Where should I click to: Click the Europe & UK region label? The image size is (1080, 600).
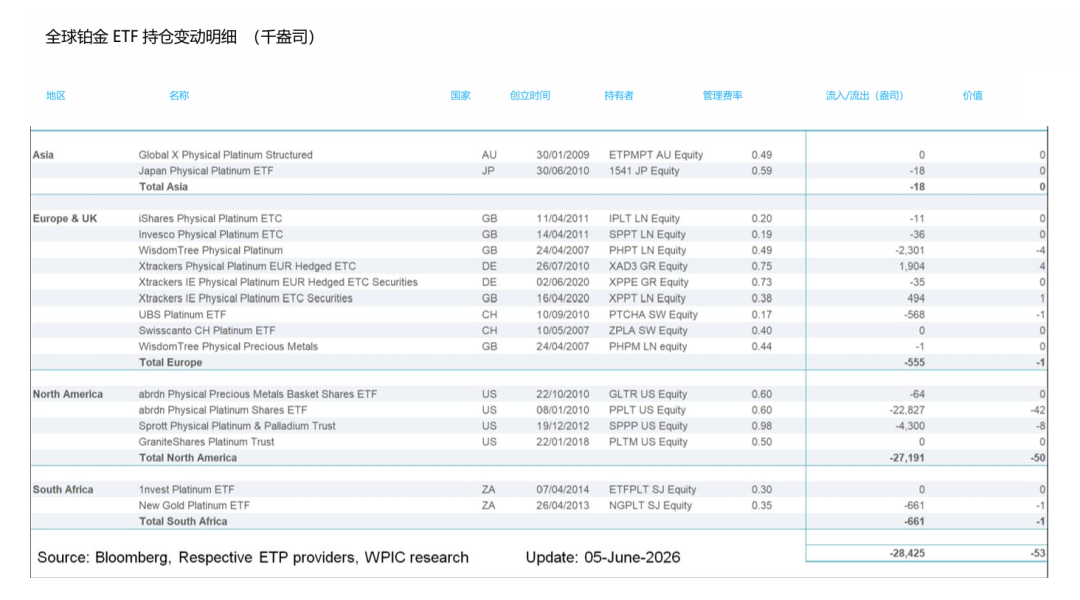tap(65, 218)
